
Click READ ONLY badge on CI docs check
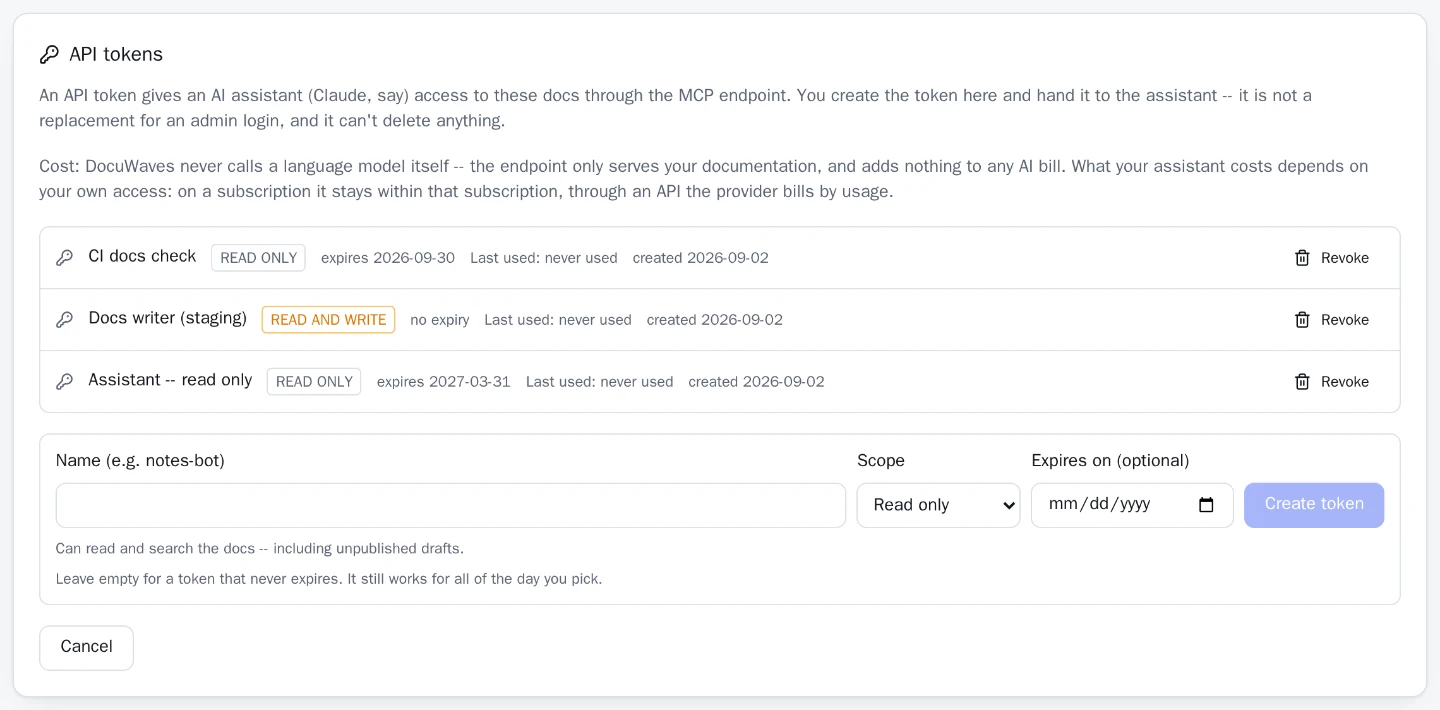coord(258,258)
